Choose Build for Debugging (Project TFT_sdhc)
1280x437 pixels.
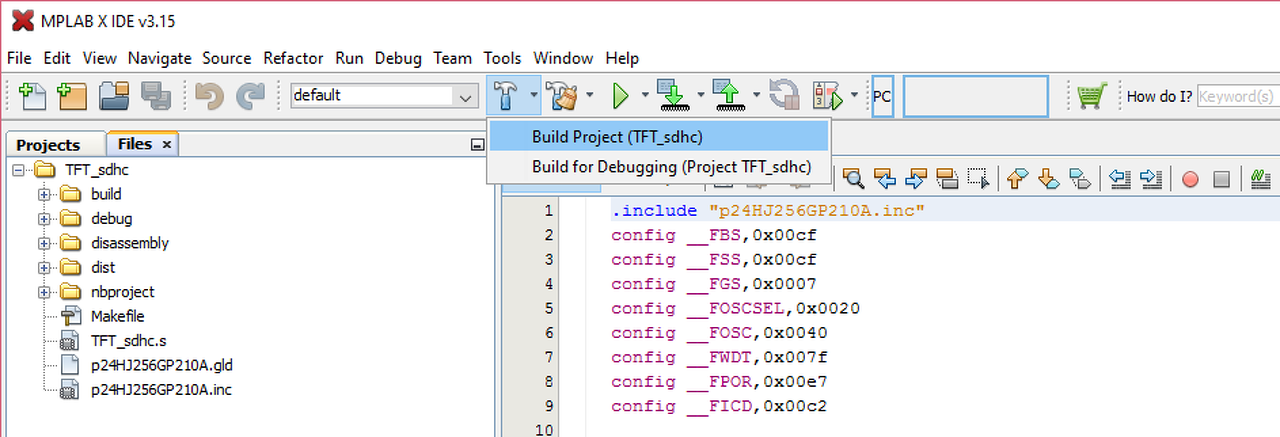(x=671, y=167)
